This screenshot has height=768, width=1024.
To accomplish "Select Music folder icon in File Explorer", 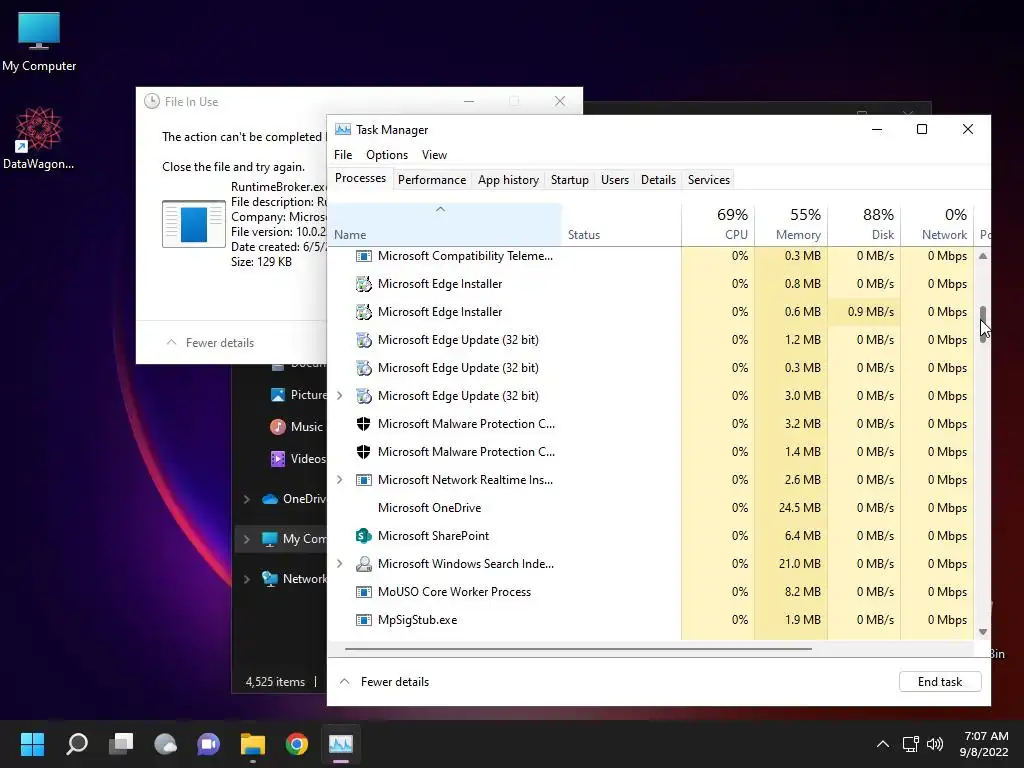I will click(x=278, y=426).
